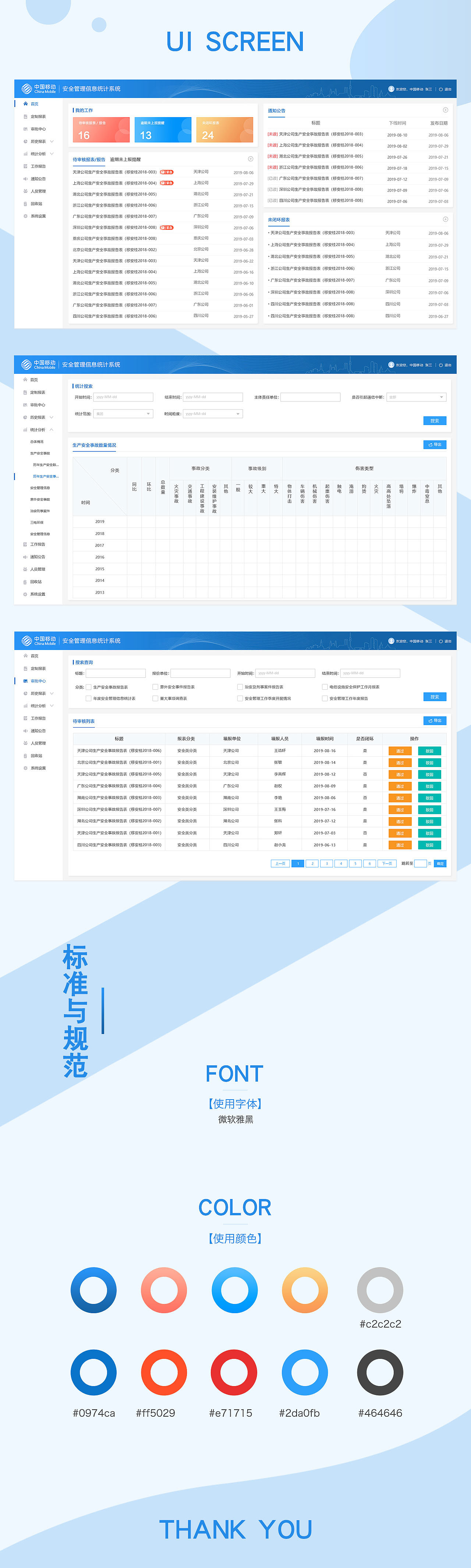The width and height of the screenshot is (471, 1568).
Task: Click 驳回 button for 赵小龙 row
Action: pos(429,845)
